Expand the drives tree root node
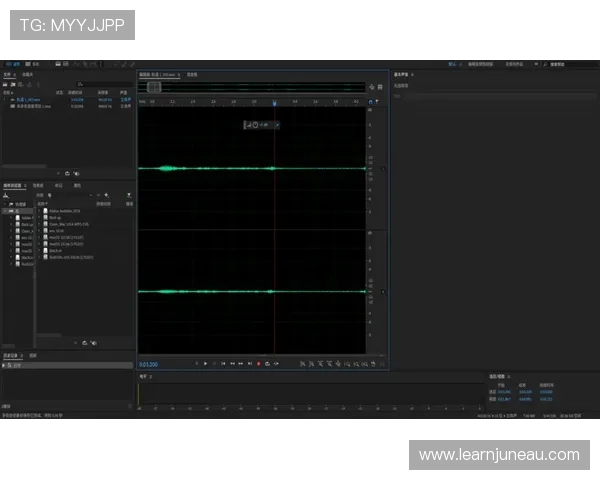 [x=4, y=211]
